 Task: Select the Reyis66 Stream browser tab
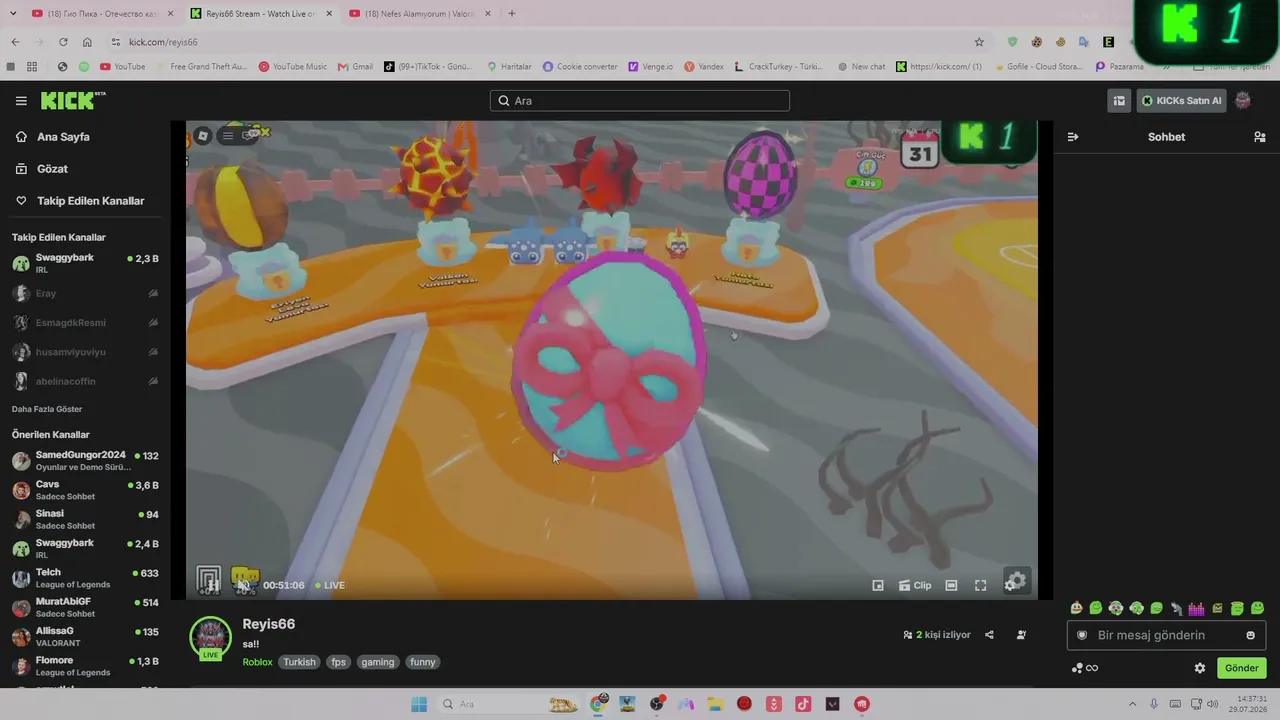click(x=262, y=14)
